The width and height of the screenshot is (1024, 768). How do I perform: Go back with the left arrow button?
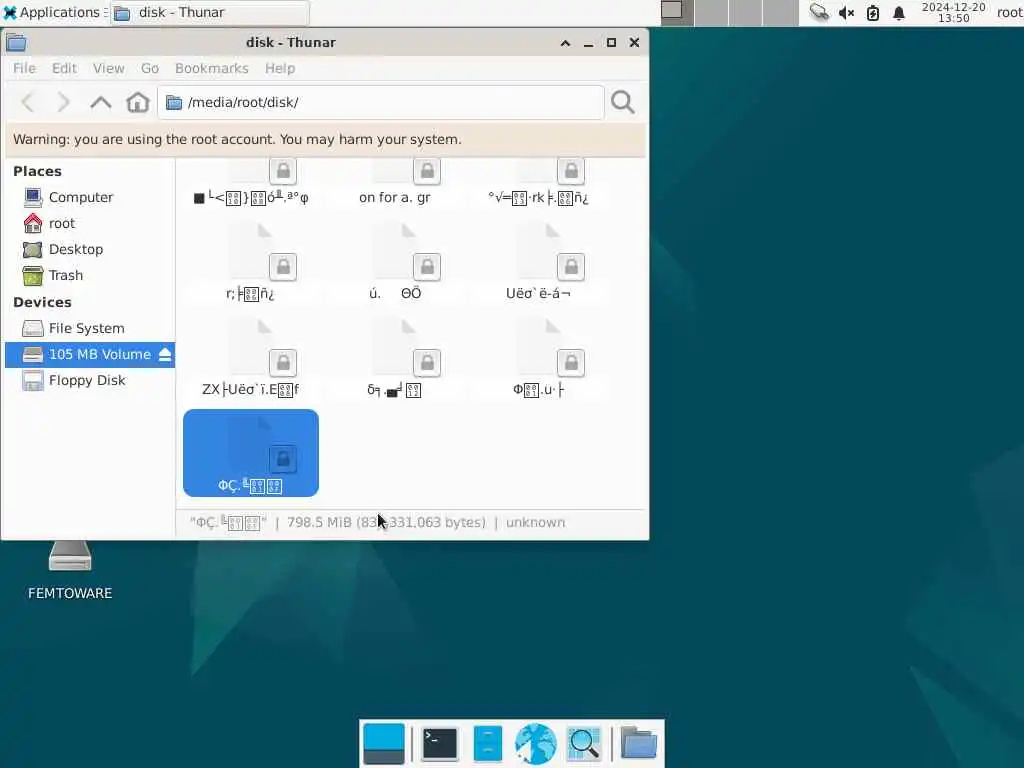27,103
